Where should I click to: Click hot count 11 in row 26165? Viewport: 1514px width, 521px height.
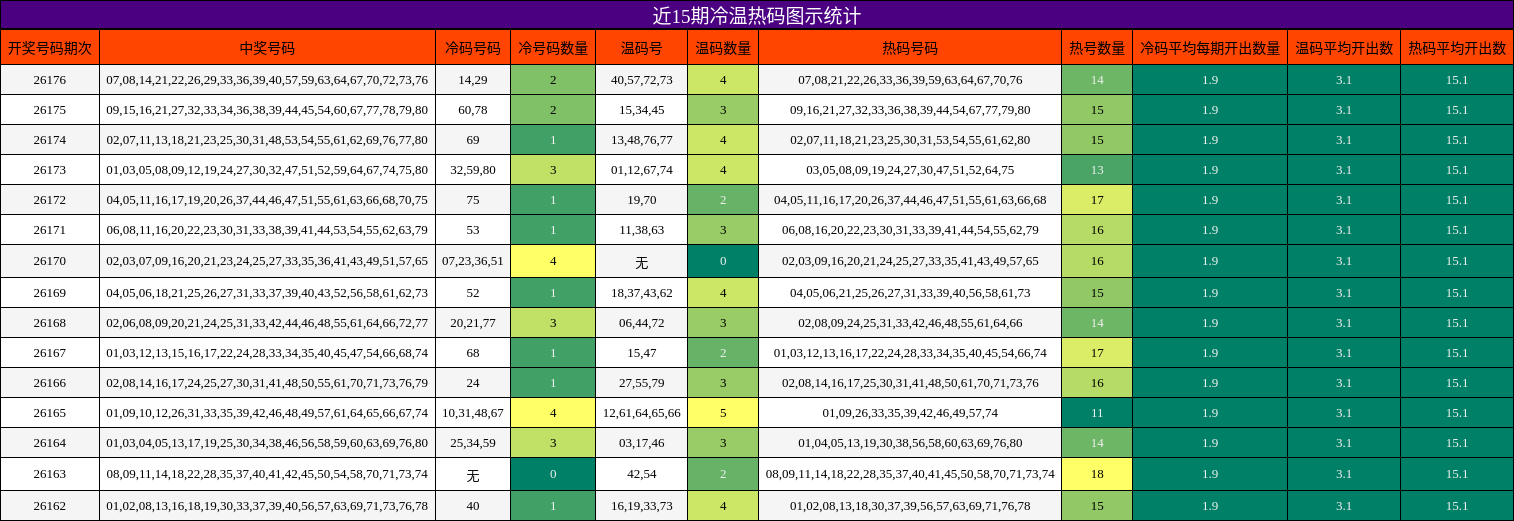1097,413
